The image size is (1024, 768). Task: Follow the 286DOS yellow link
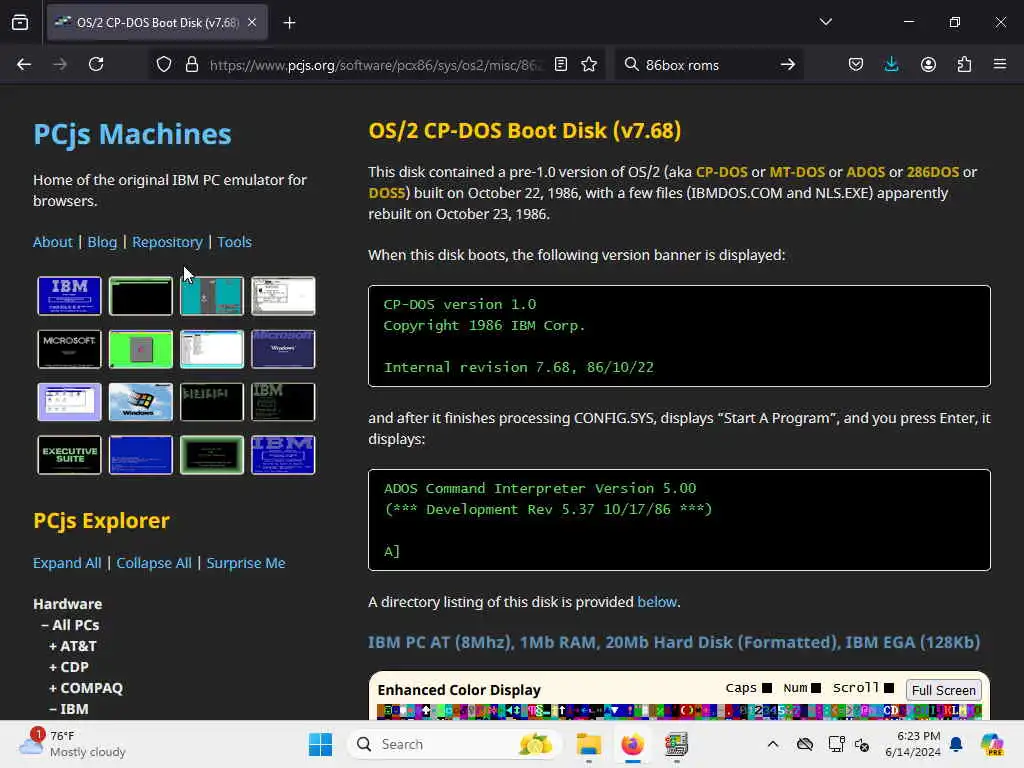point(933,172)
